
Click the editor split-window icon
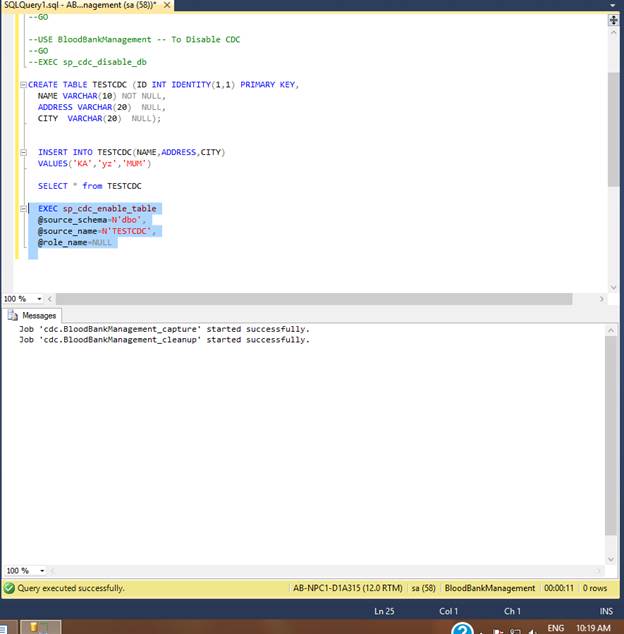click(x=613, y=20)
